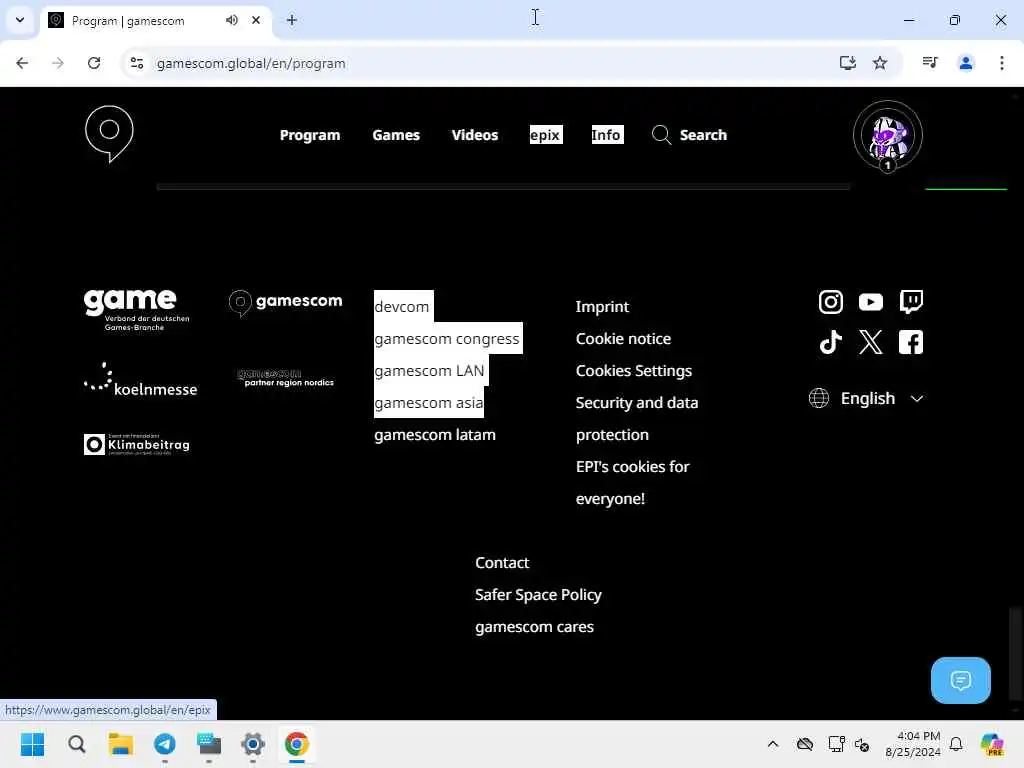1024x768 pixels.
Task: Click the gamescom pin logo in header
Action: [x=109, y=134]
